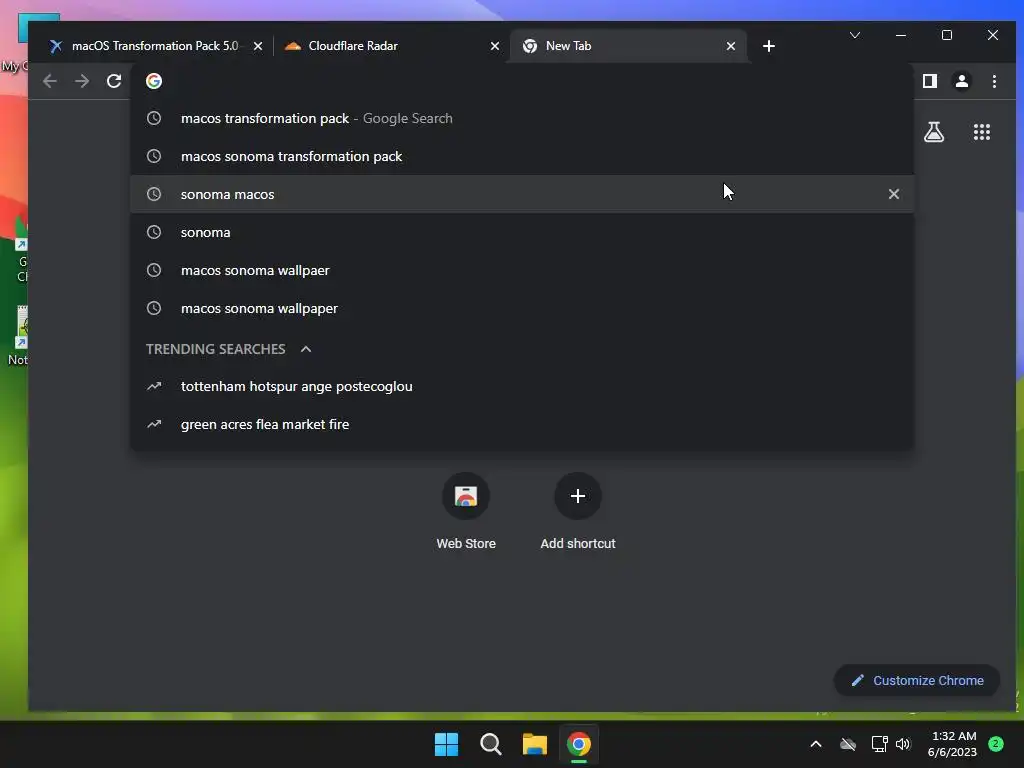Image resolution: width=1024 pixels, height=768 pixels.
Task: Open trending 'tottenham hotspur ange postecoglou'
Action: 522,386
